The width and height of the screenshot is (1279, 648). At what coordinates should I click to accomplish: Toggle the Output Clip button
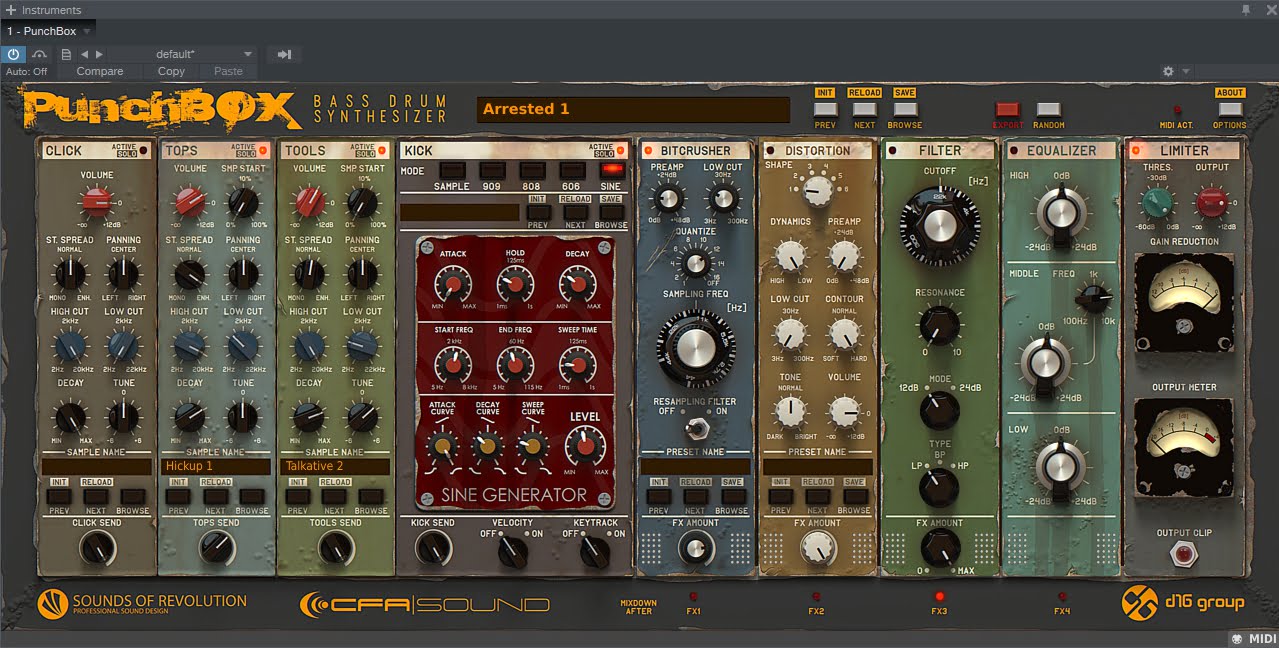pos(1184,552)
